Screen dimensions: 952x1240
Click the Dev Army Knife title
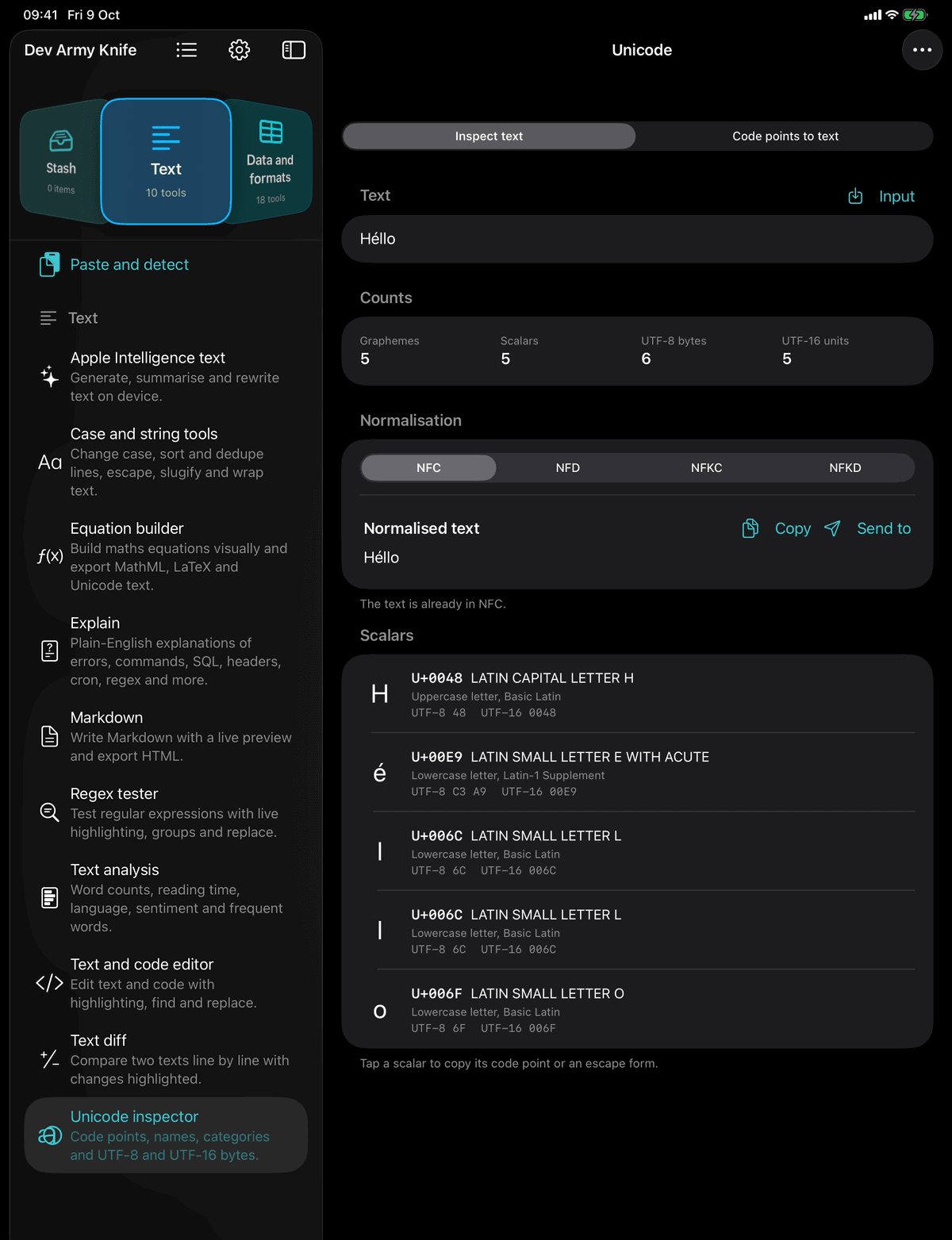(80, 50)
